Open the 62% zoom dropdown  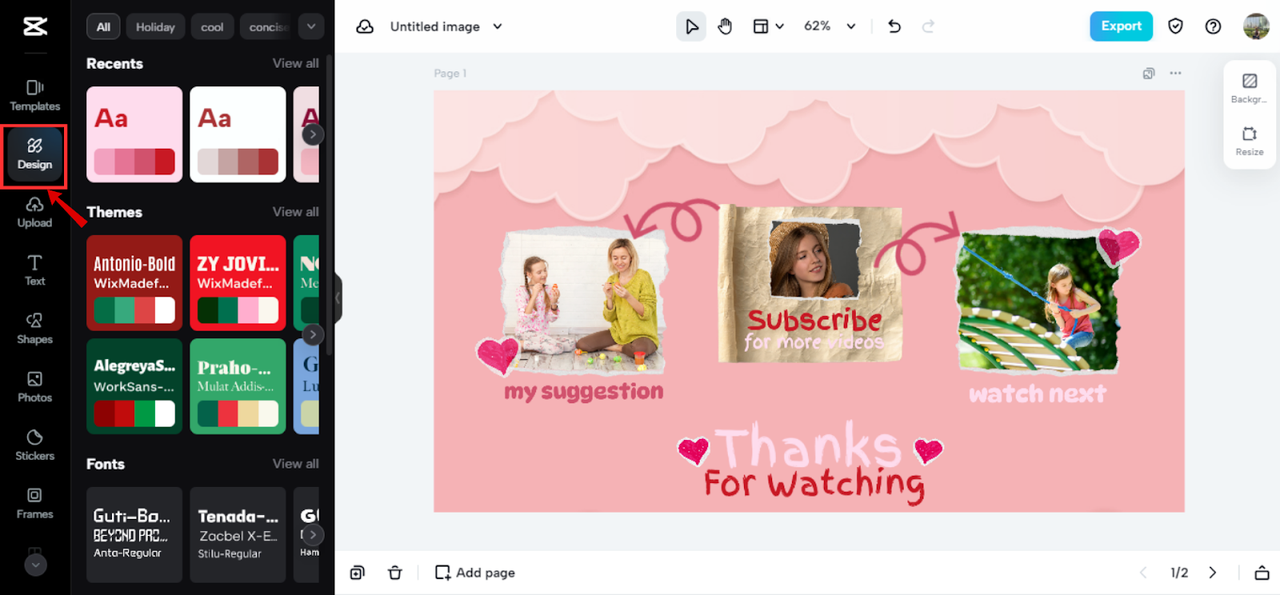pyautogui.click(x=830, y=27)
